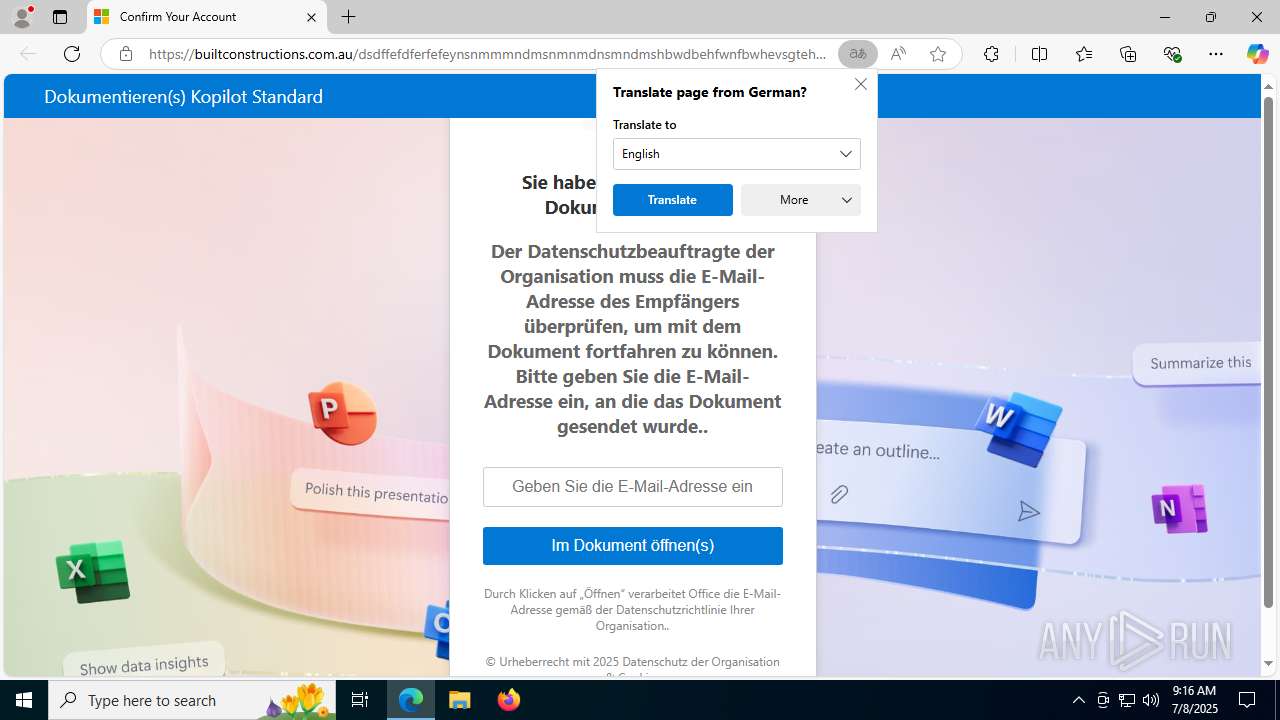
Task: Open the Favorites list icon
Action: 1084,54
